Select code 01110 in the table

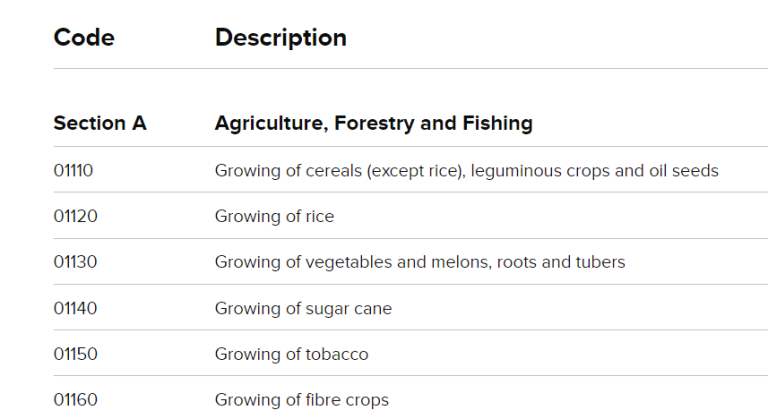[73, 171]
